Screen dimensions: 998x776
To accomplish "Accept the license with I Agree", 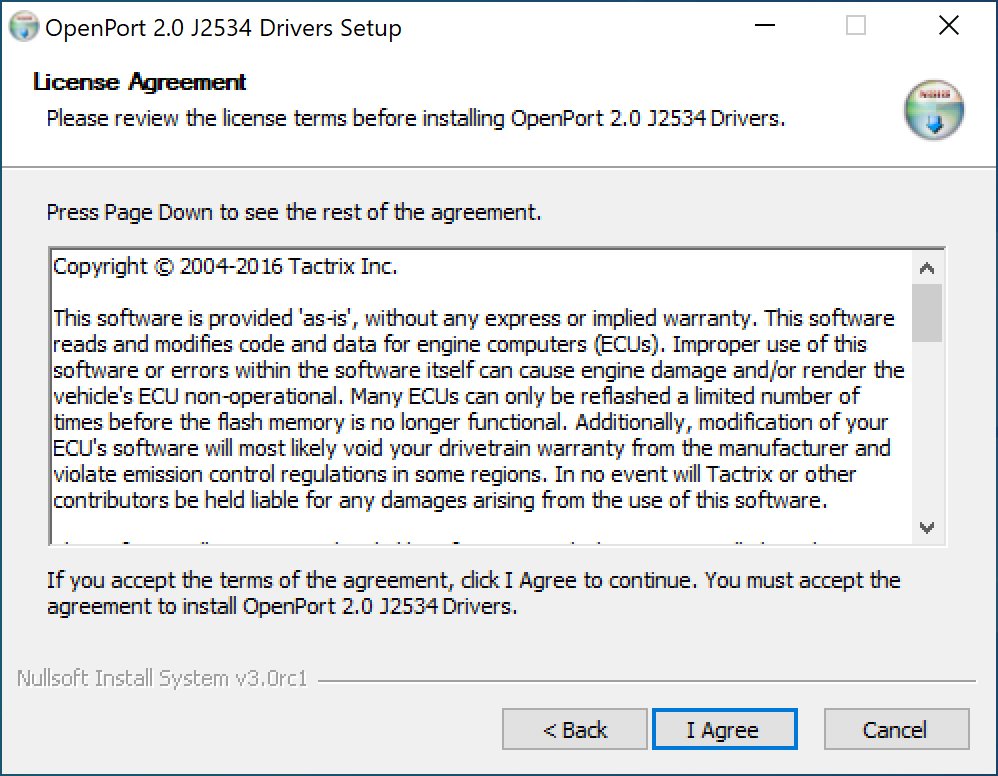I will 724,730.
